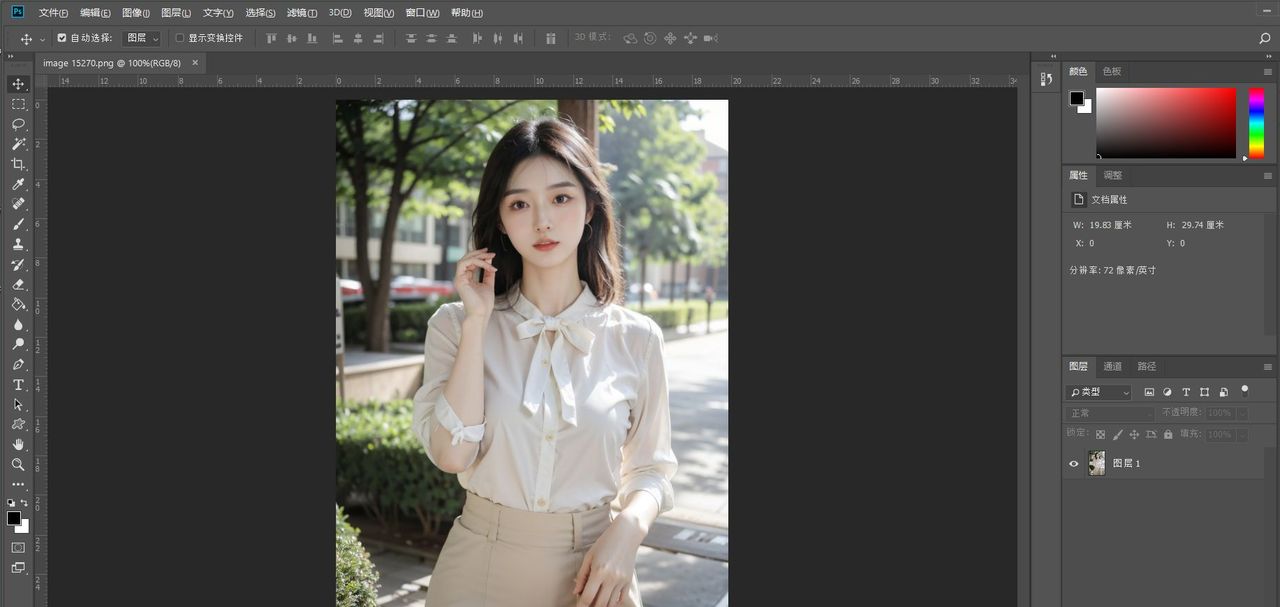Switch to the 通道 tab
Image resolution: width=1280 pixels, height=607 pixels.
click(x=1113, y=366)
